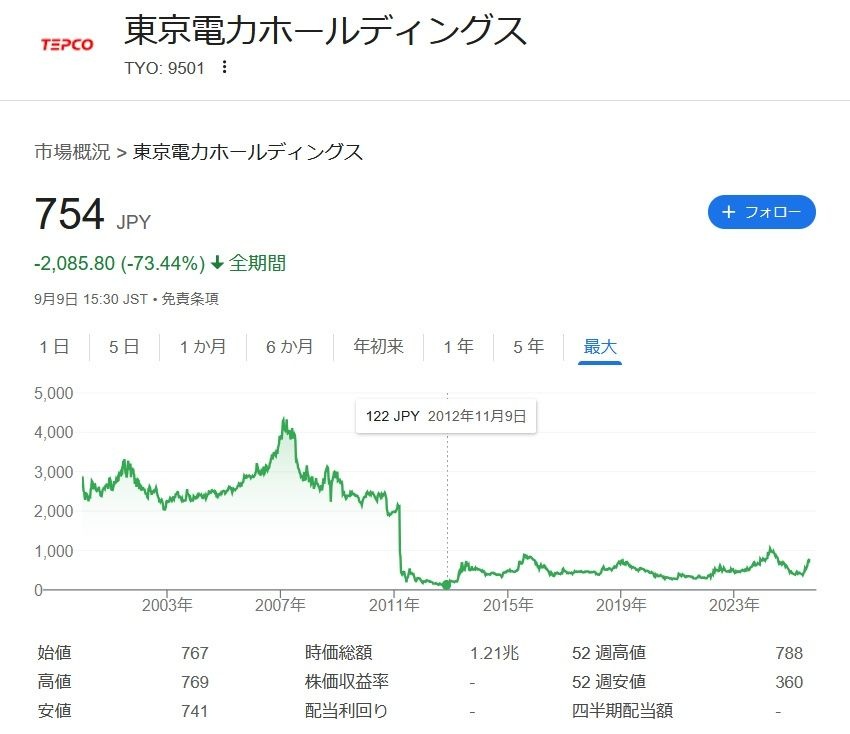The image size is (850, 734).
Task: Click the 2011年 axis label
Action: 394,605
